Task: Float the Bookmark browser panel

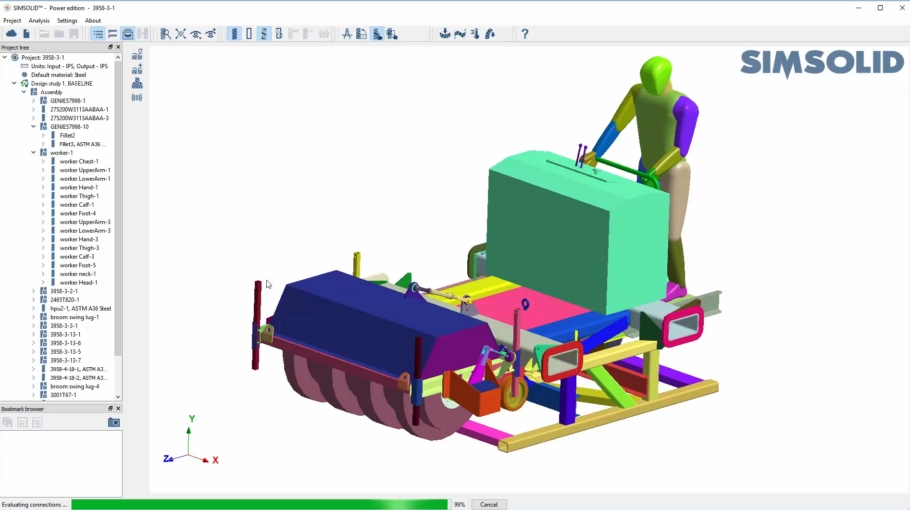Action: click(110, 408)
